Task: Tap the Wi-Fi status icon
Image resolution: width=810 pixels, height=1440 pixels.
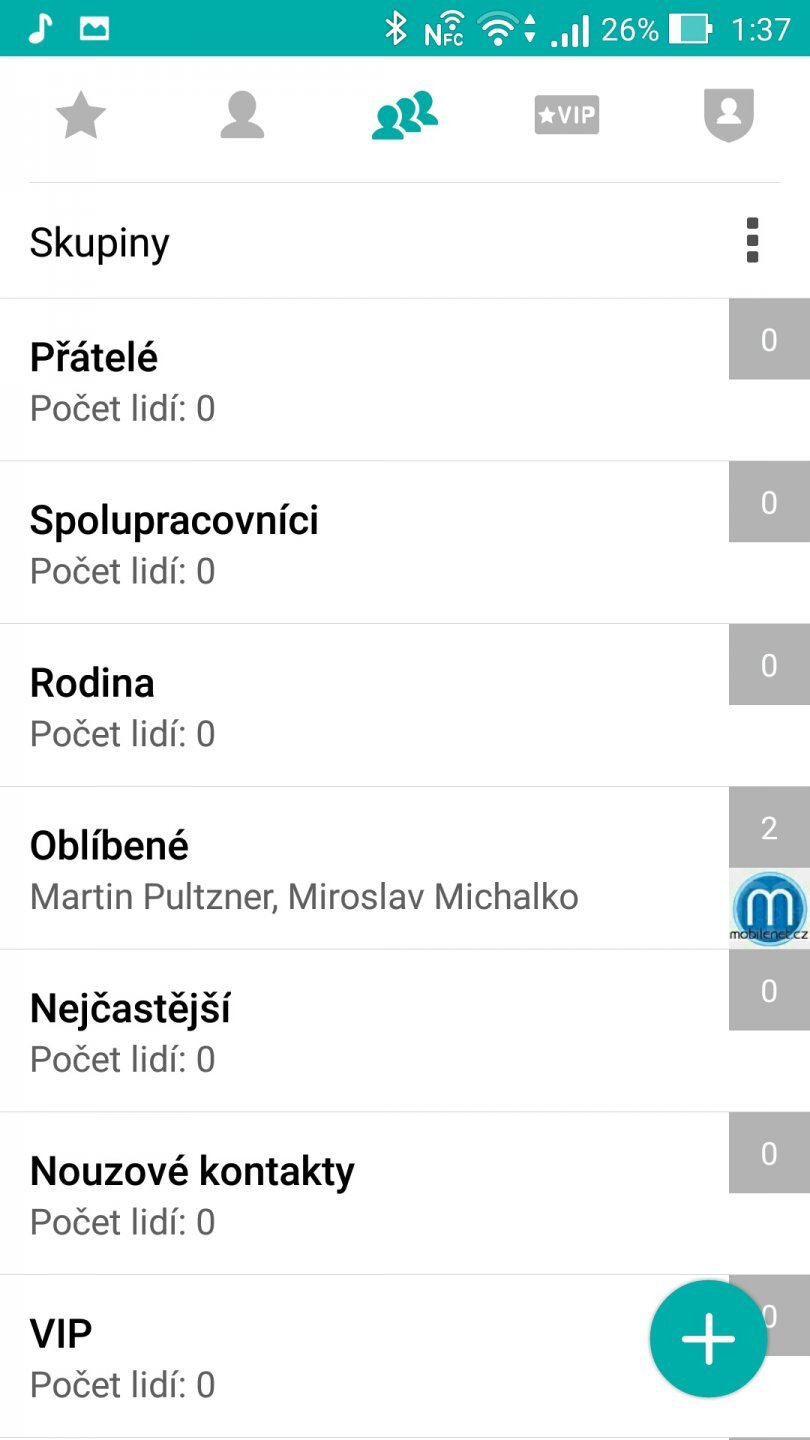Action: [498, 29]
